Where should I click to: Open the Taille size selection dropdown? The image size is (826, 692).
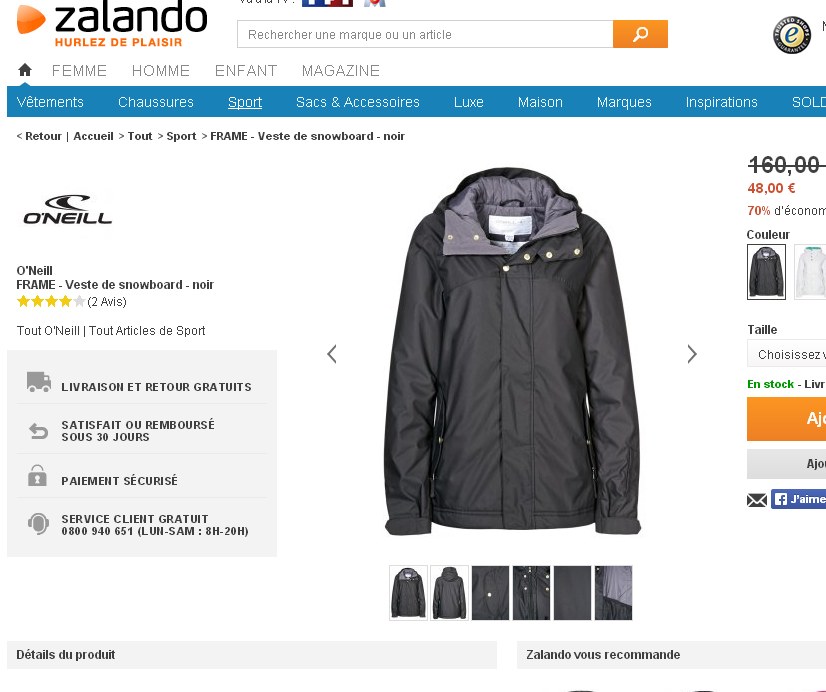pyautogui.click(x=786, y=354)
